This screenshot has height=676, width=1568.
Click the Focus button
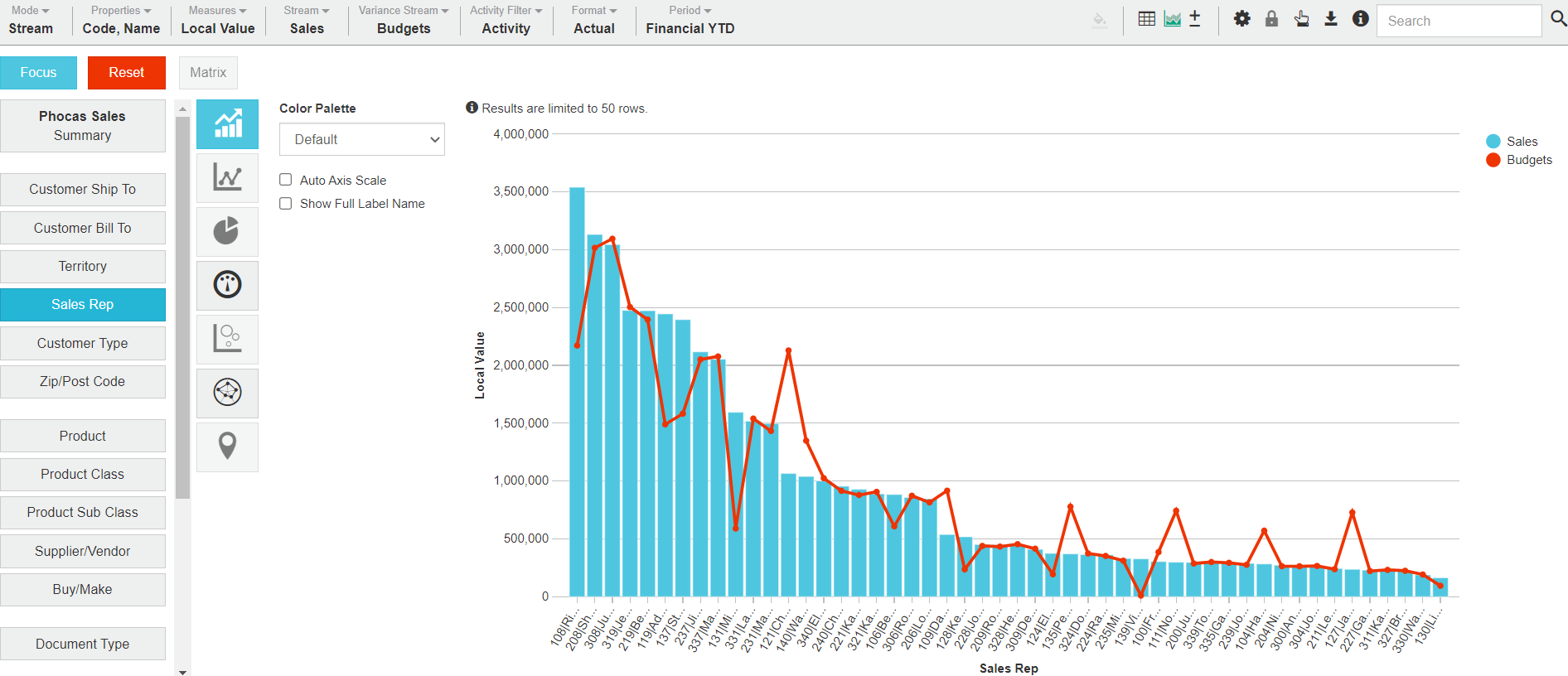[x=39, y=73]
